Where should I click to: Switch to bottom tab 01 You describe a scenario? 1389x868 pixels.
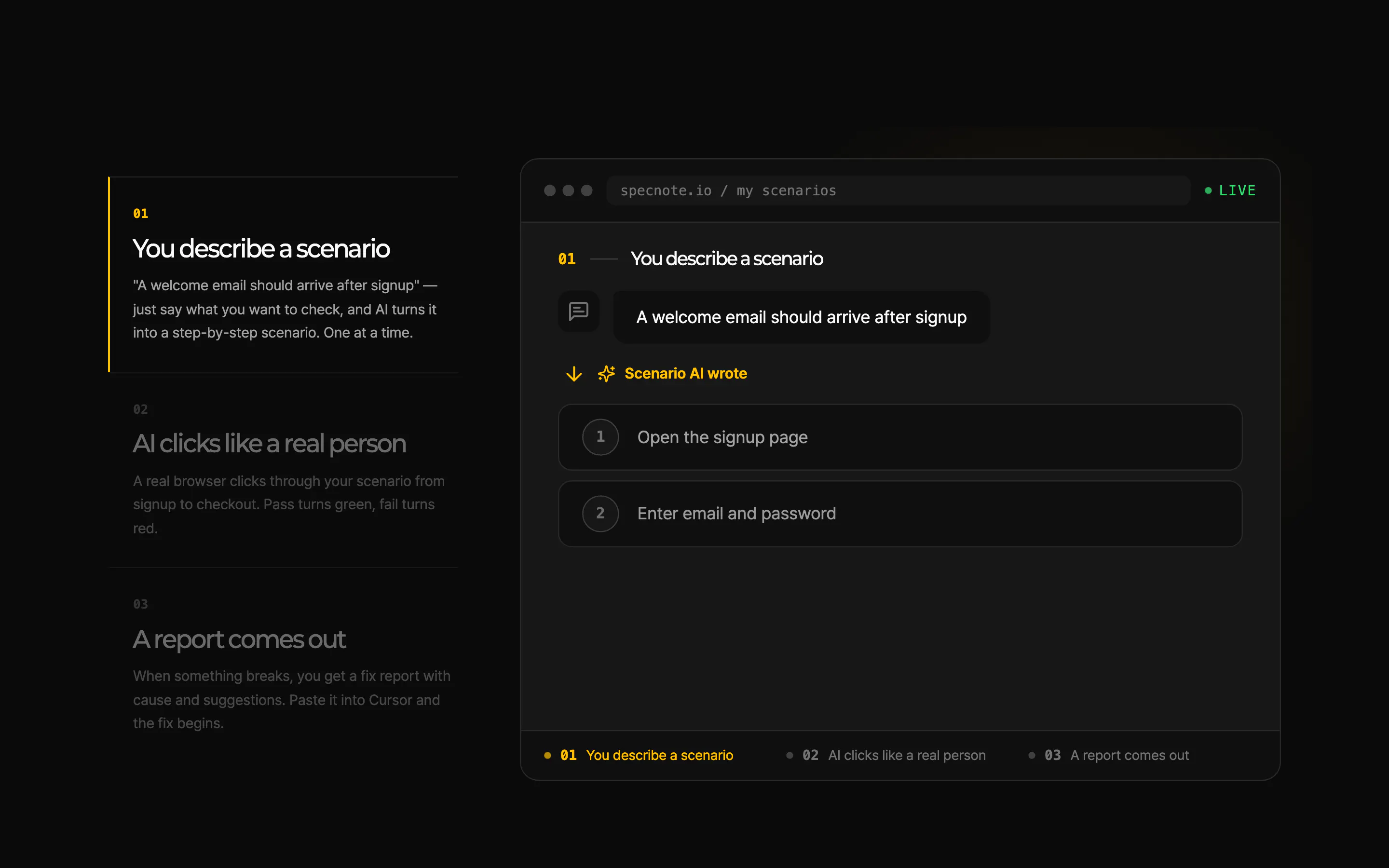[x=639, y=756]
